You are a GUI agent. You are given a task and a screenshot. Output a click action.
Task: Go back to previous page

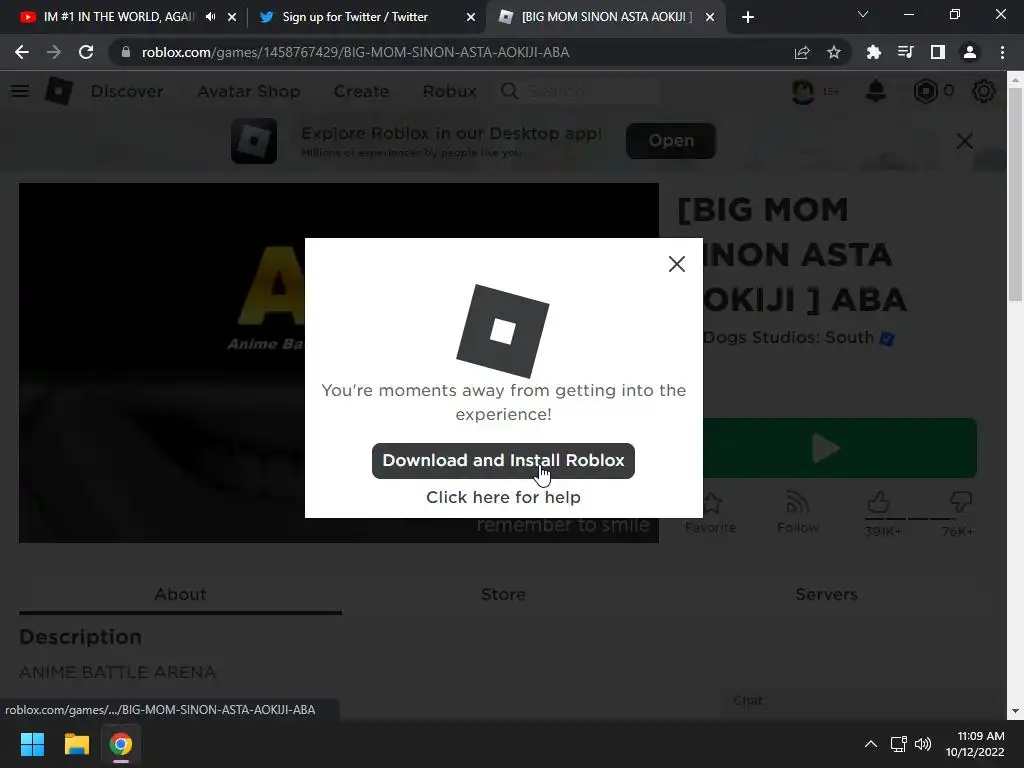(x=22, y=52)
